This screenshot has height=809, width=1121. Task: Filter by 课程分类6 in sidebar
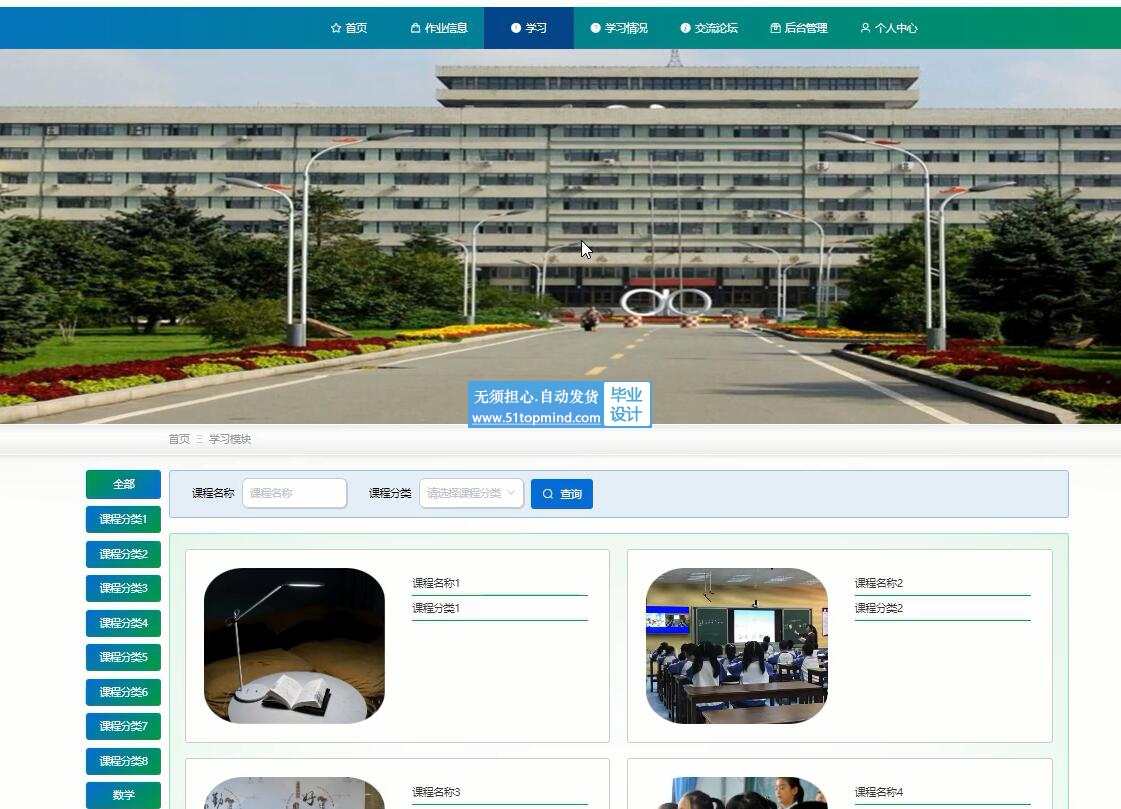(124, 692)
